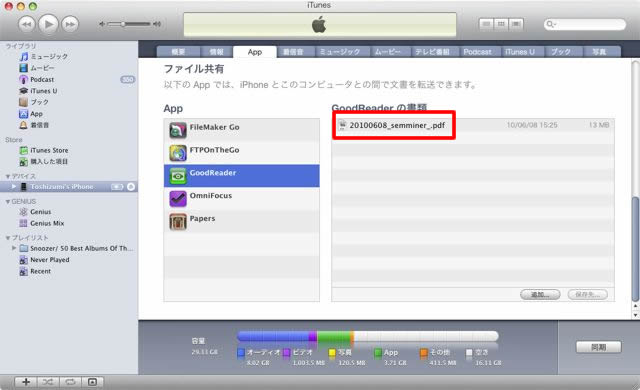Toggle the repeat button at bottom left
This screenshot has width=640, height=390.
70,382
